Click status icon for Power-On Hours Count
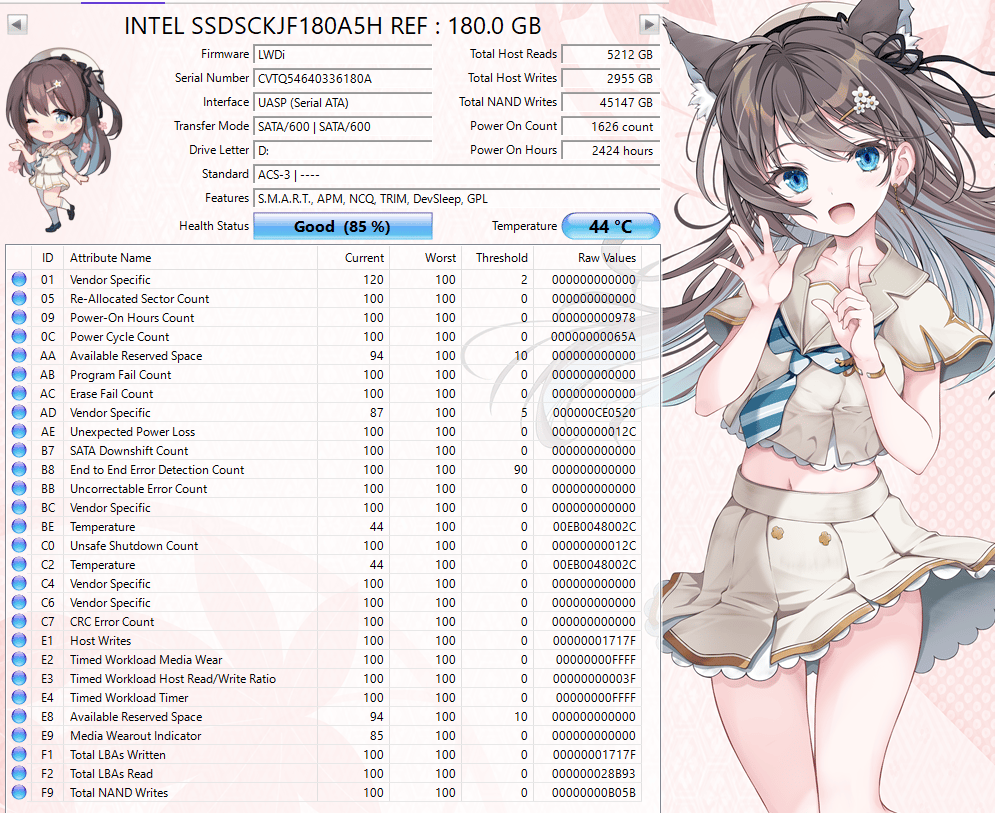This screenshot has height=813, width=995. [19, 317]
